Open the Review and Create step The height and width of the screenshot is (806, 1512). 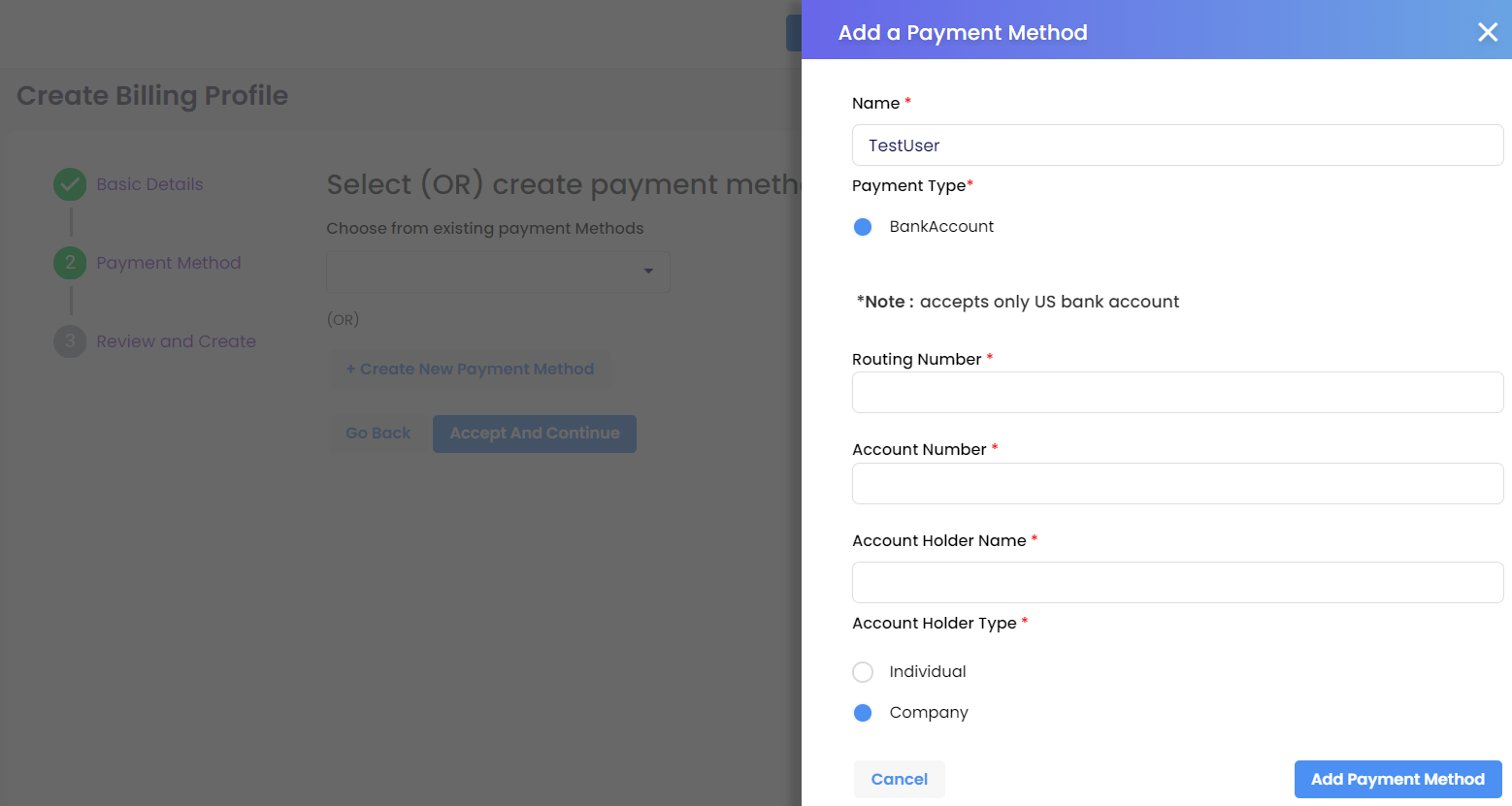click(176, 341)
